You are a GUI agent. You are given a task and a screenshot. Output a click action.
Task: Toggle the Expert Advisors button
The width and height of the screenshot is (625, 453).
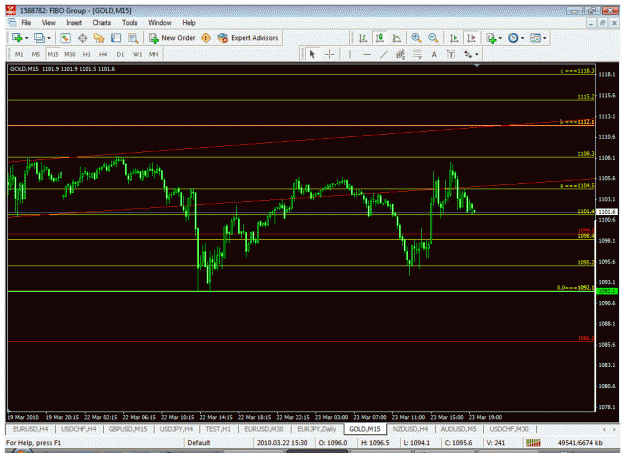[x=248, y=38]
